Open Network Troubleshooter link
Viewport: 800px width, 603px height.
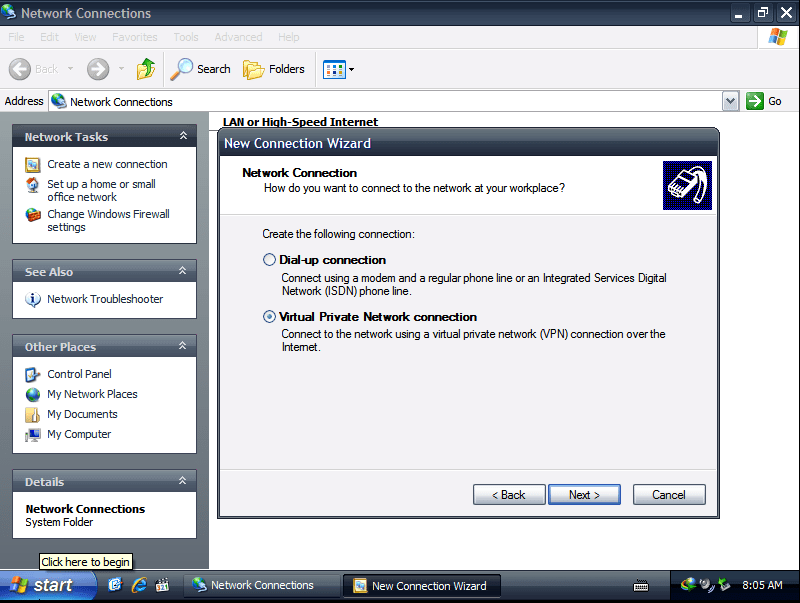(x=105, y=299)
